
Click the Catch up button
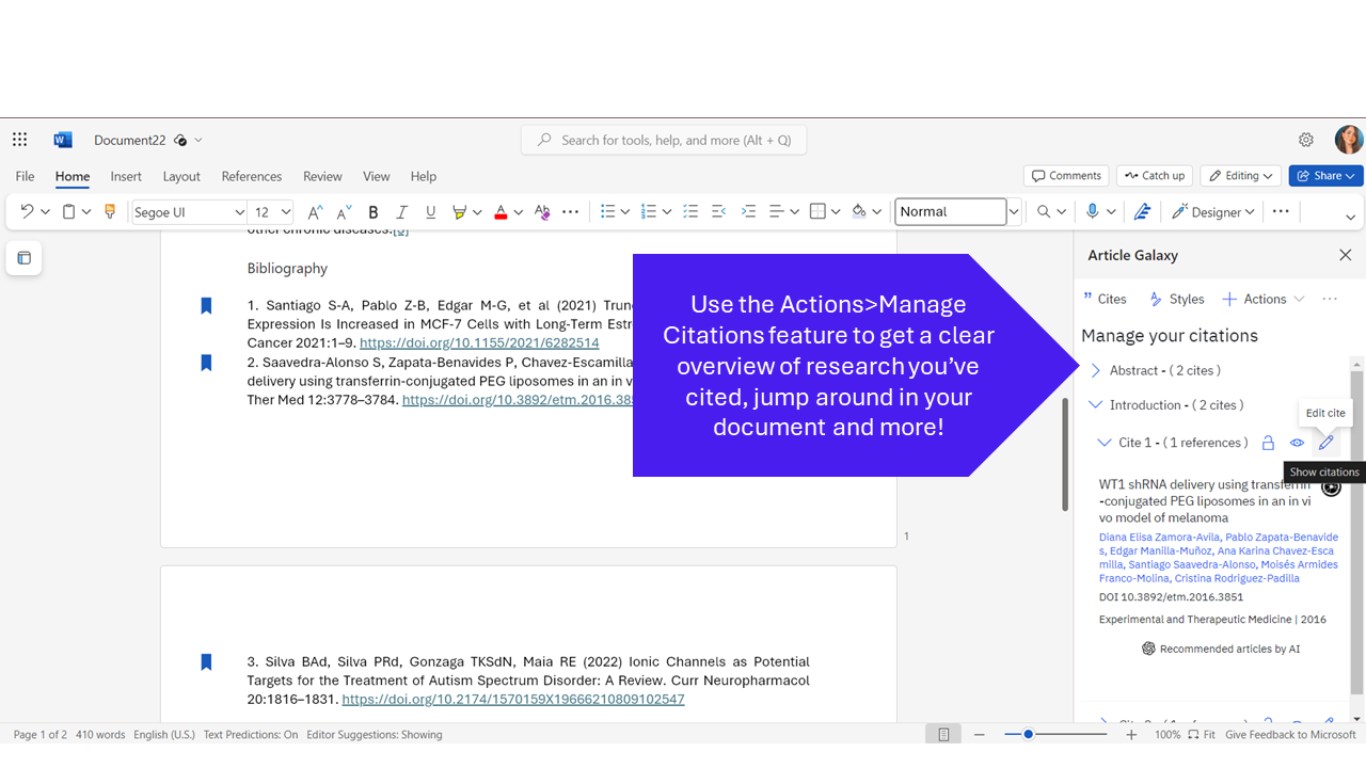pos(1154,176)
